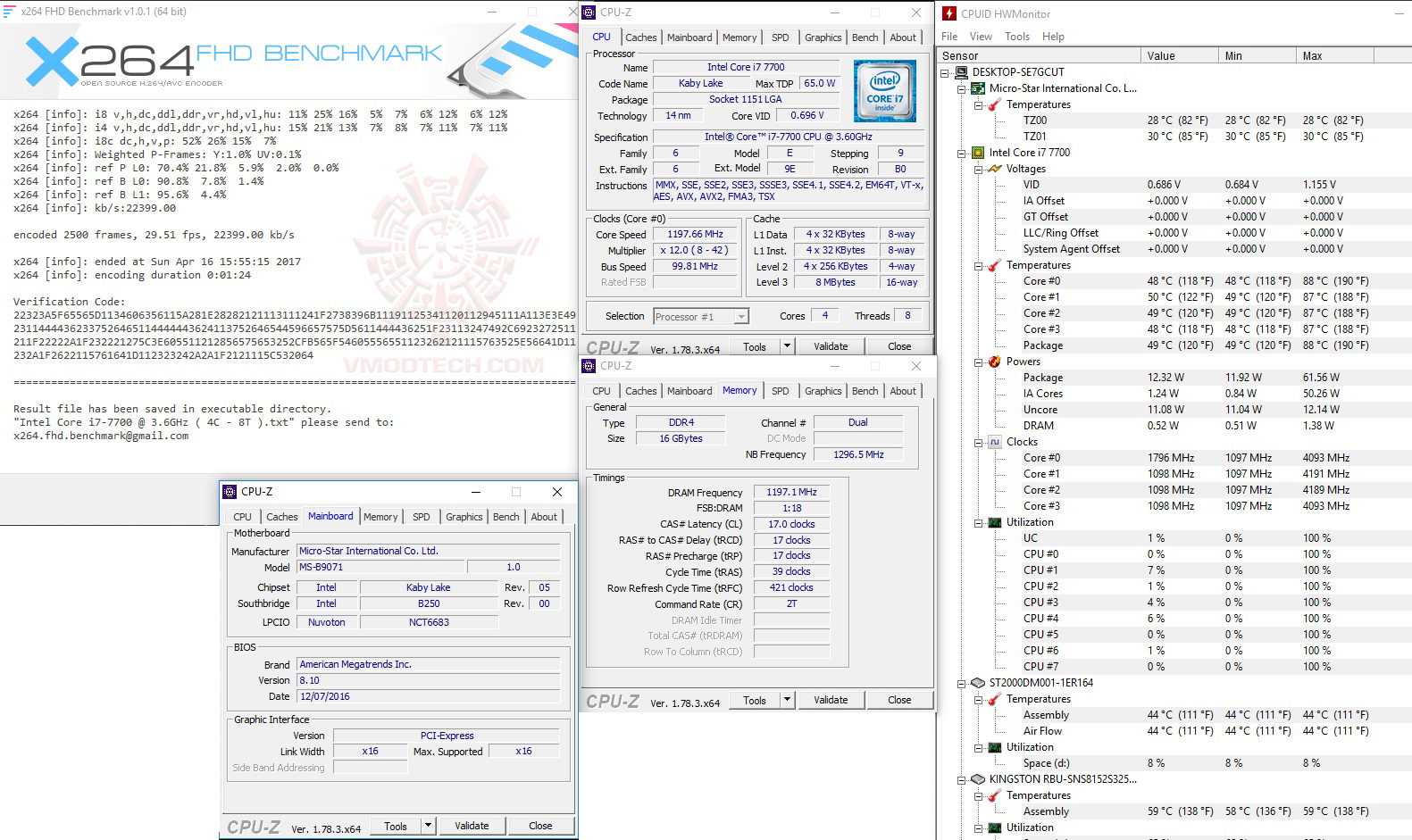Open the CPU tab in the Mainboard CPU-Z window

tap(243, 517)
